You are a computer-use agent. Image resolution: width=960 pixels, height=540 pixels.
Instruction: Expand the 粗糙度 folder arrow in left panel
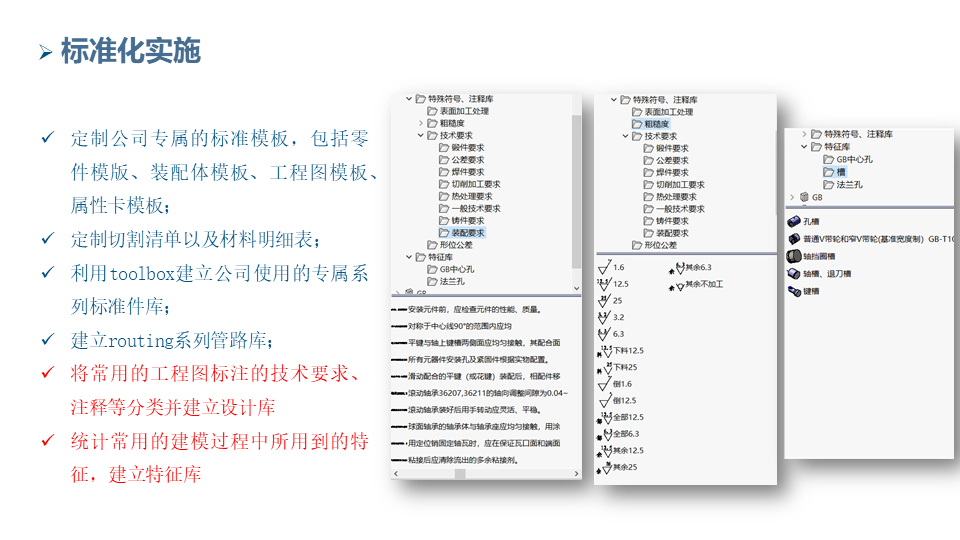pyautogui.click(x=421, y=124)
